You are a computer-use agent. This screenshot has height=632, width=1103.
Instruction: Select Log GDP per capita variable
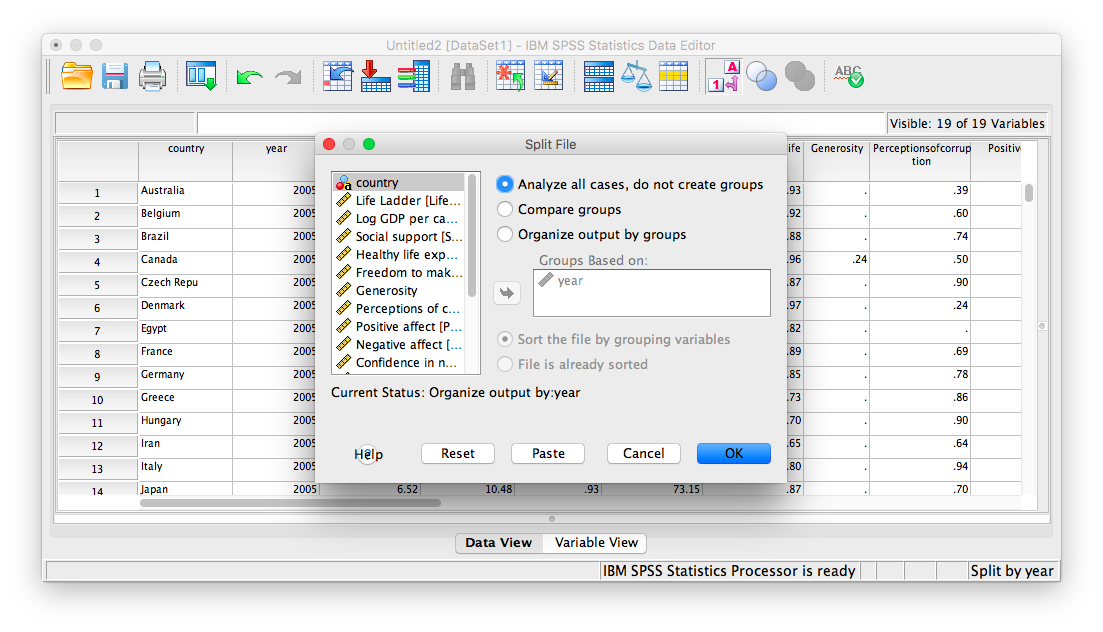click(399, 218)
